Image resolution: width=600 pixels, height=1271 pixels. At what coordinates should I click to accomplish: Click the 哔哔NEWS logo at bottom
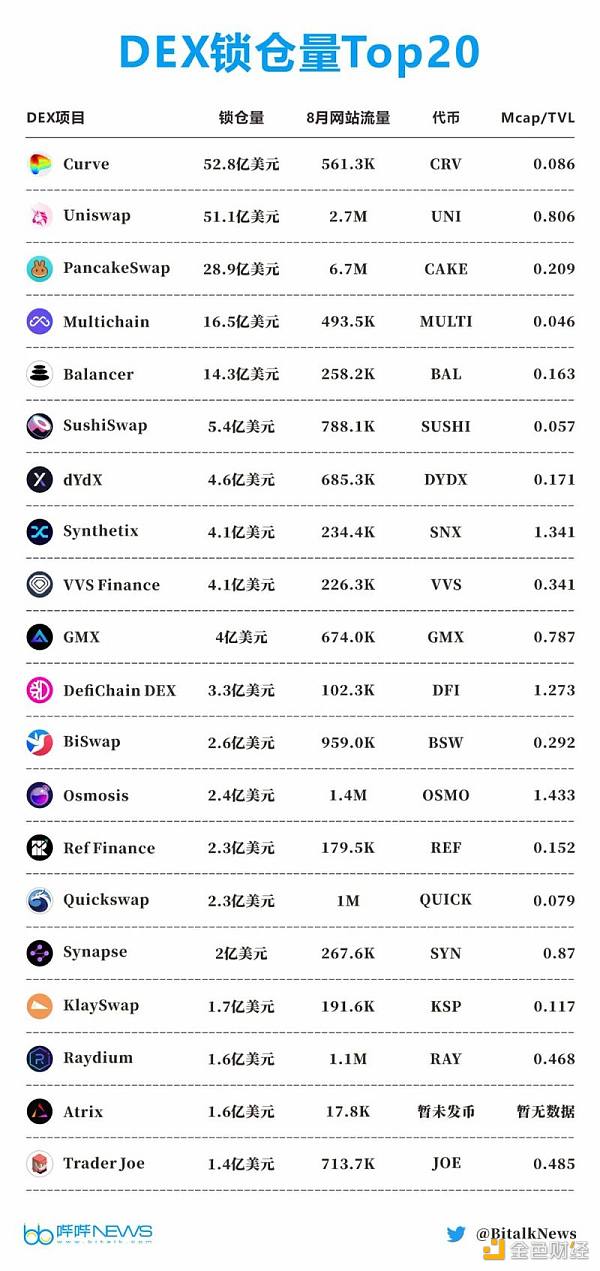click(88, 1233)
